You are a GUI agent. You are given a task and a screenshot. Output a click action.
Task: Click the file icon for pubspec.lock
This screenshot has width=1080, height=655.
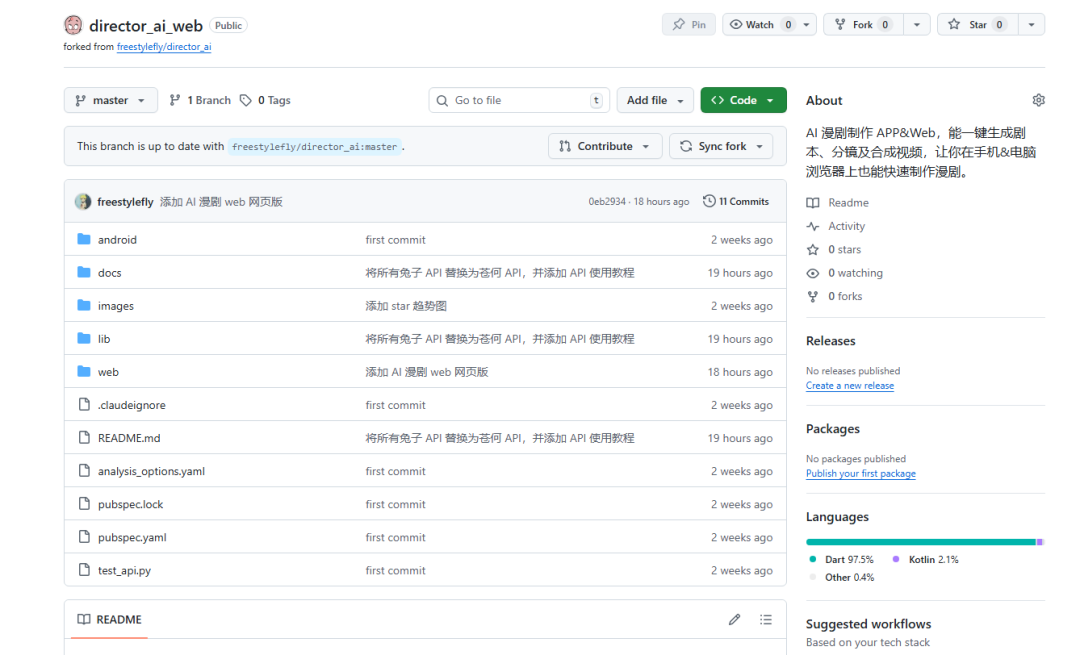point(84,503)
